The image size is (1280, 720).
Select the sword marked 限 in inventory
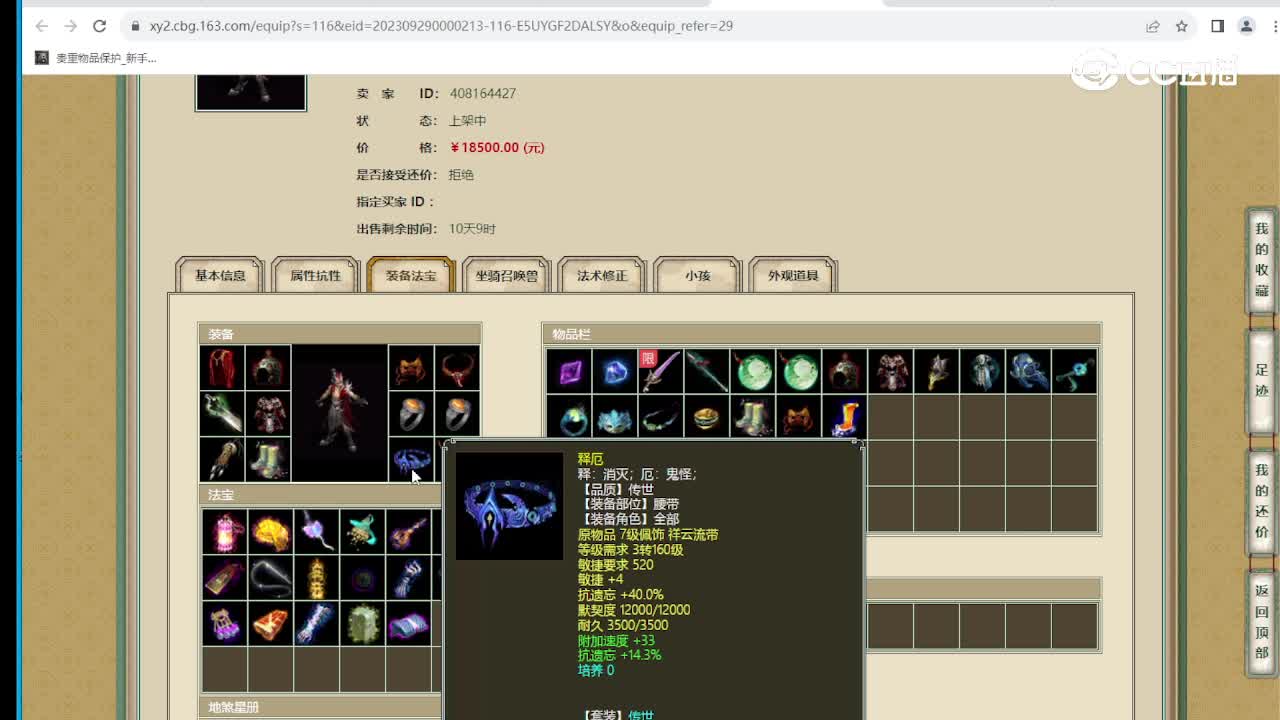click(661, 371)
